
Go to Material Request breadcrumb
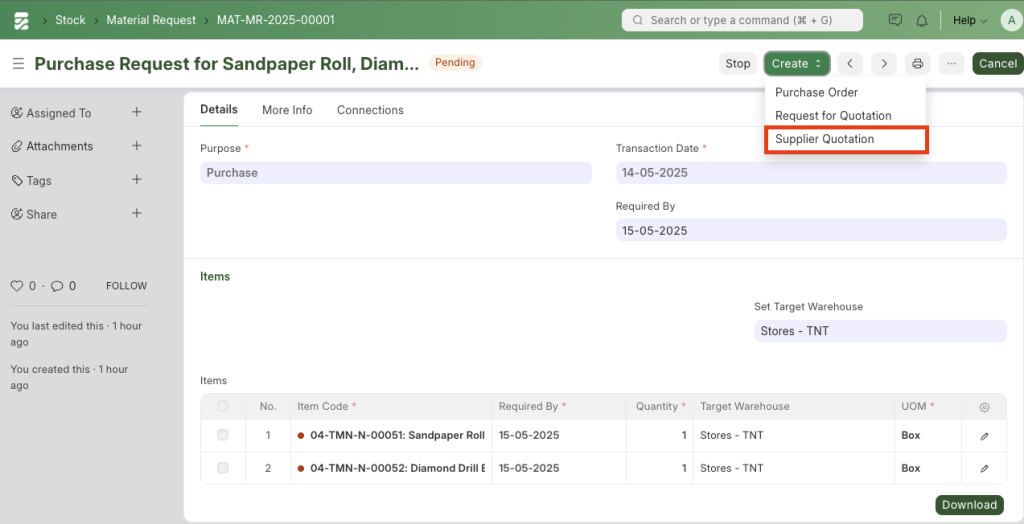coord(151,20)
